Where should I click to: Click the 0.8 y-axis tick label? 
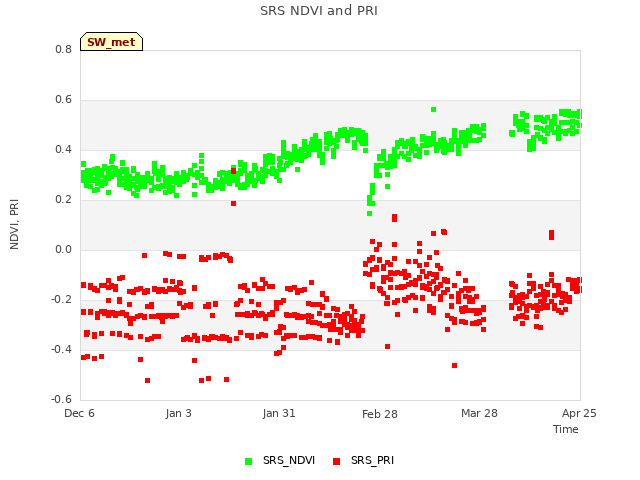(63, 49)
